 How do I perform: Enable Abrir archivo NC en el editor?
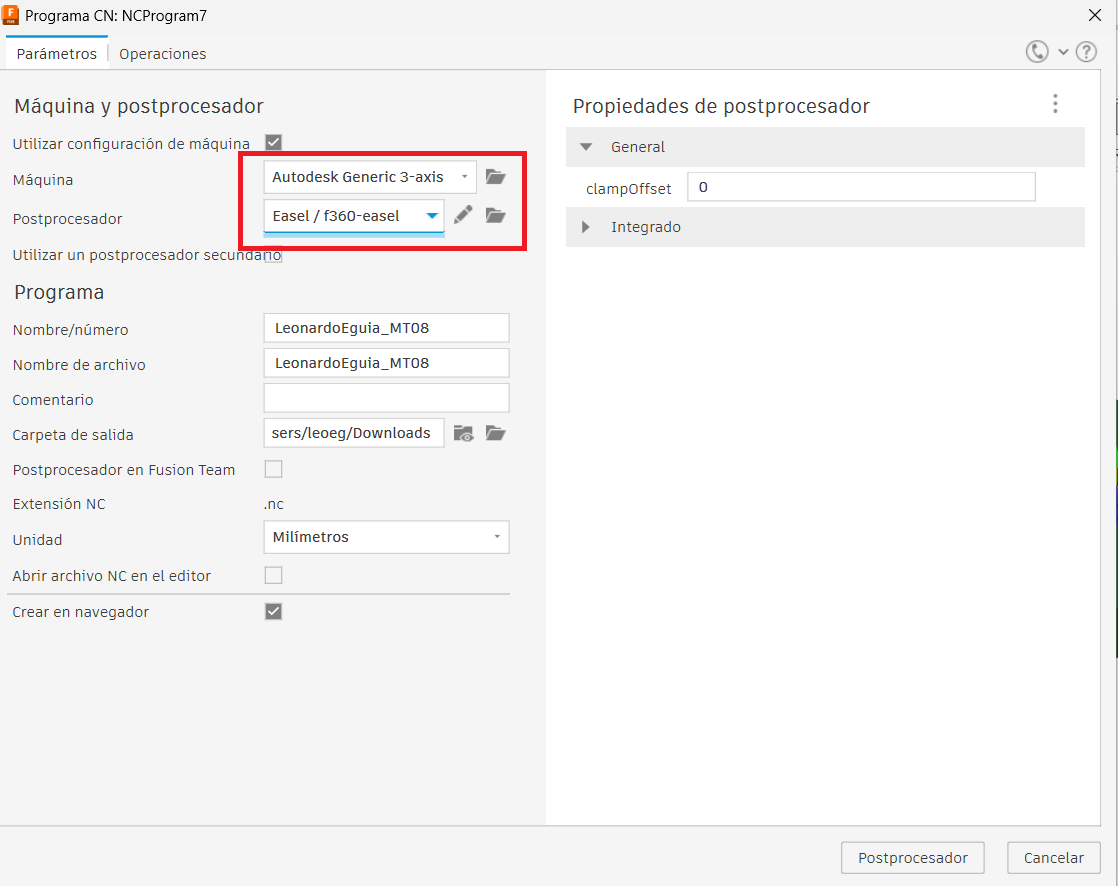tap(274, 575)
